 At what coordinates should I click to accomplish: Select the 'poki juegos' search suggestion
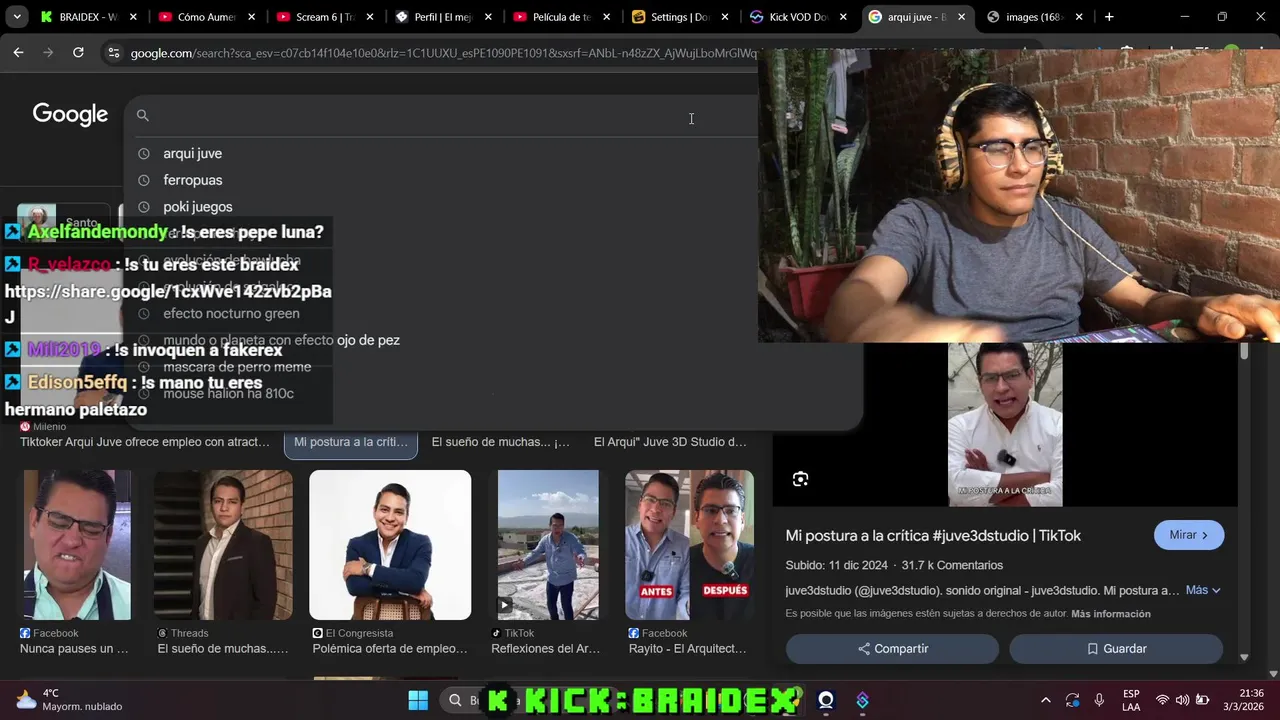198,207
